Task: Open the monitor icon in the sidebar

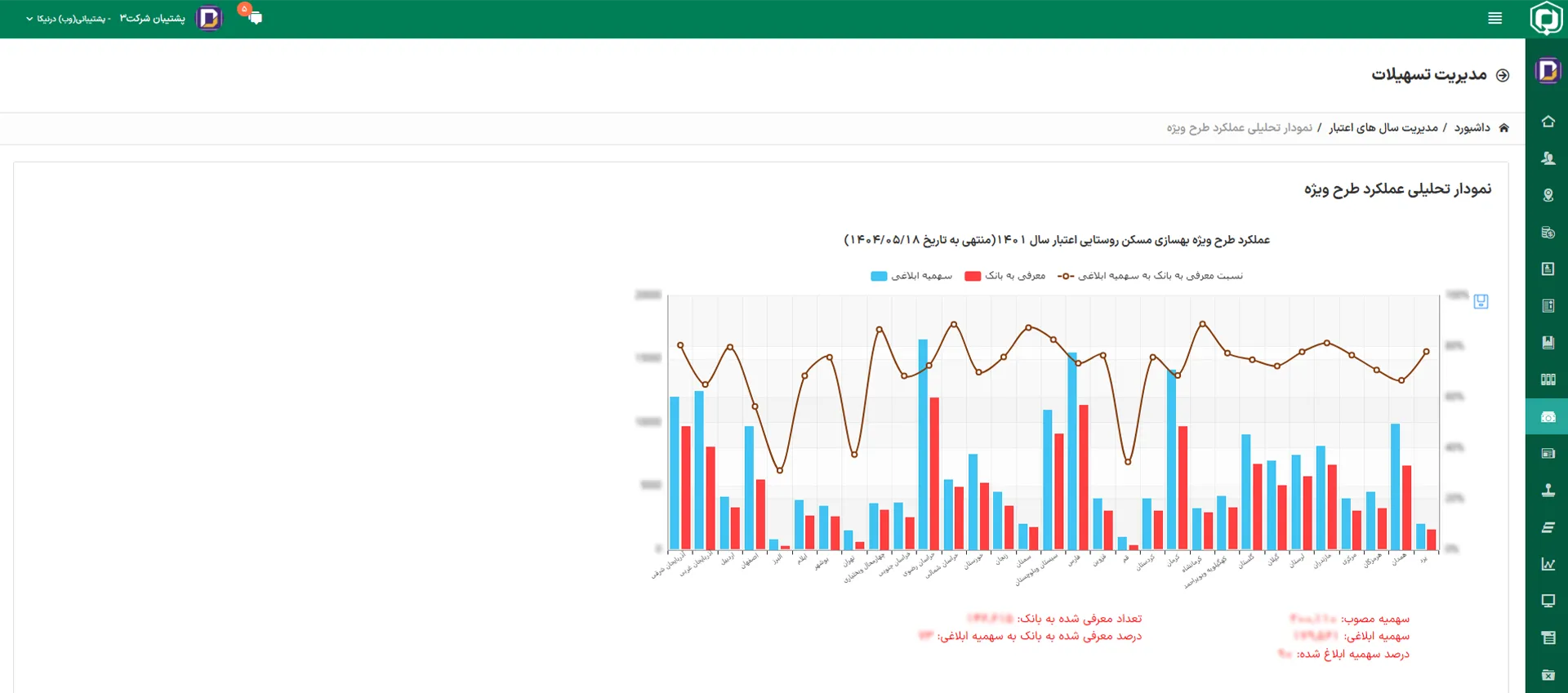Action: (x=1548, y=601)
